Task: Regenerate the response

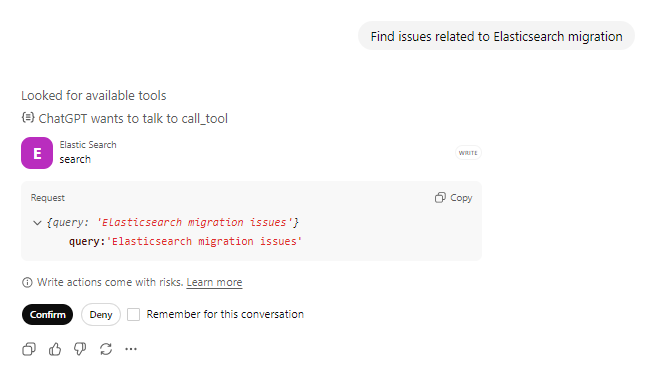Action: pos(106,349)
